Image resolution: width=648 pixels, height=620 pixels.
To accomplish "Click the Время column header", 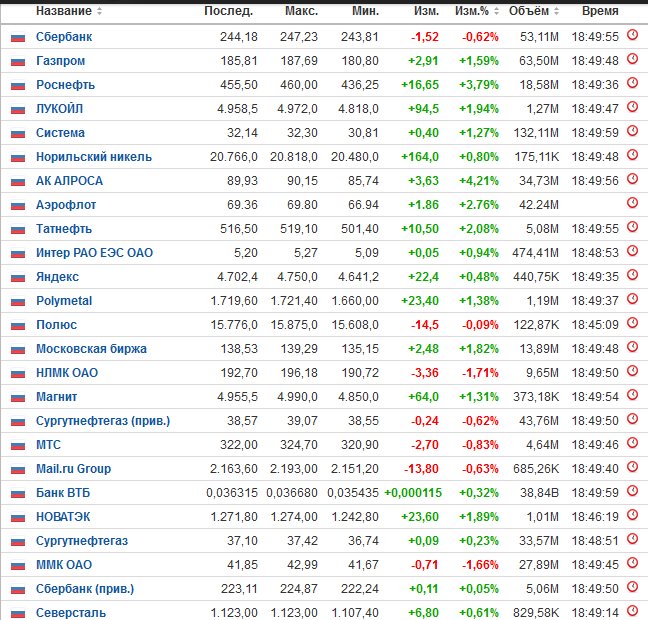I will click(x=600, y=11).
